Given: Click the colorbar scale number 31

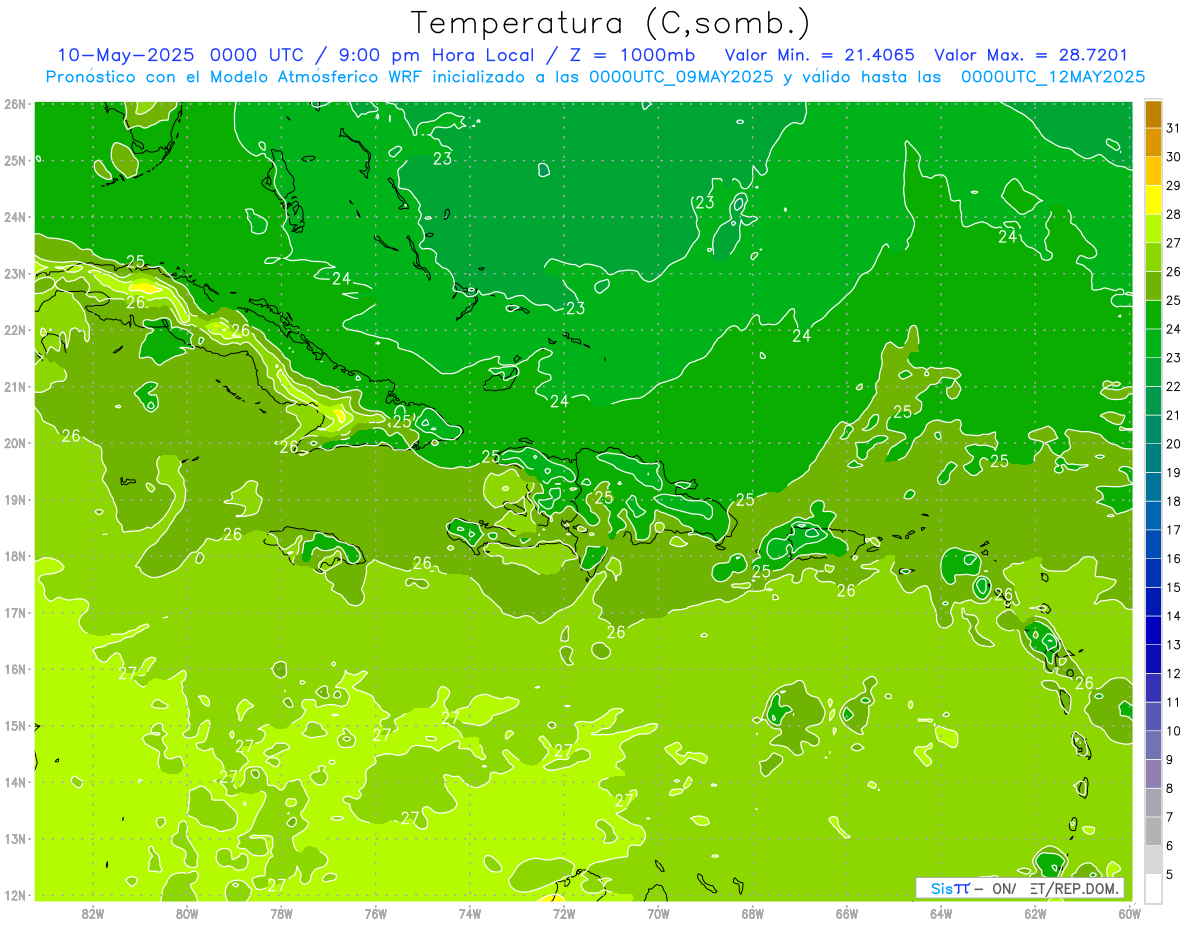Looking at the screenshot, I should tap(1174, 128).
